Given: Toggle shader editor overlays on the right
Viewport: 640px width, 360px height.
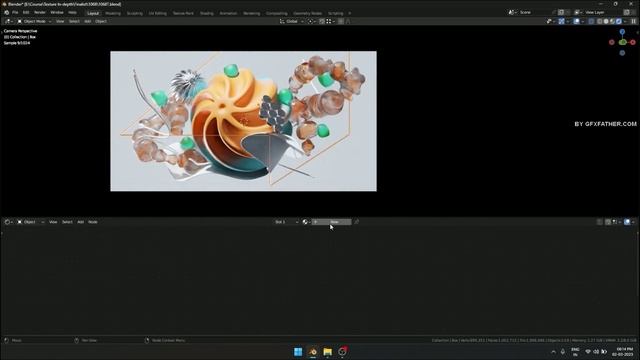Looking at the screenshot, I should [627, 222].
